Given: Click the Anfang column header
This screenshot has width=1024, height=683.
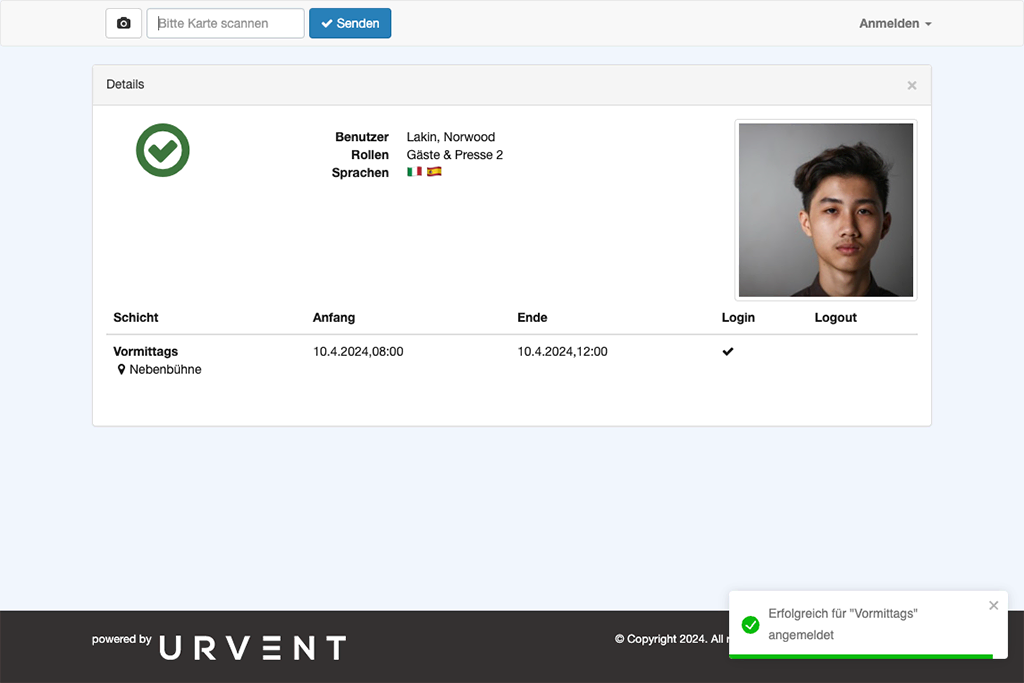Looking at the screenshot, I should point(334,317).
